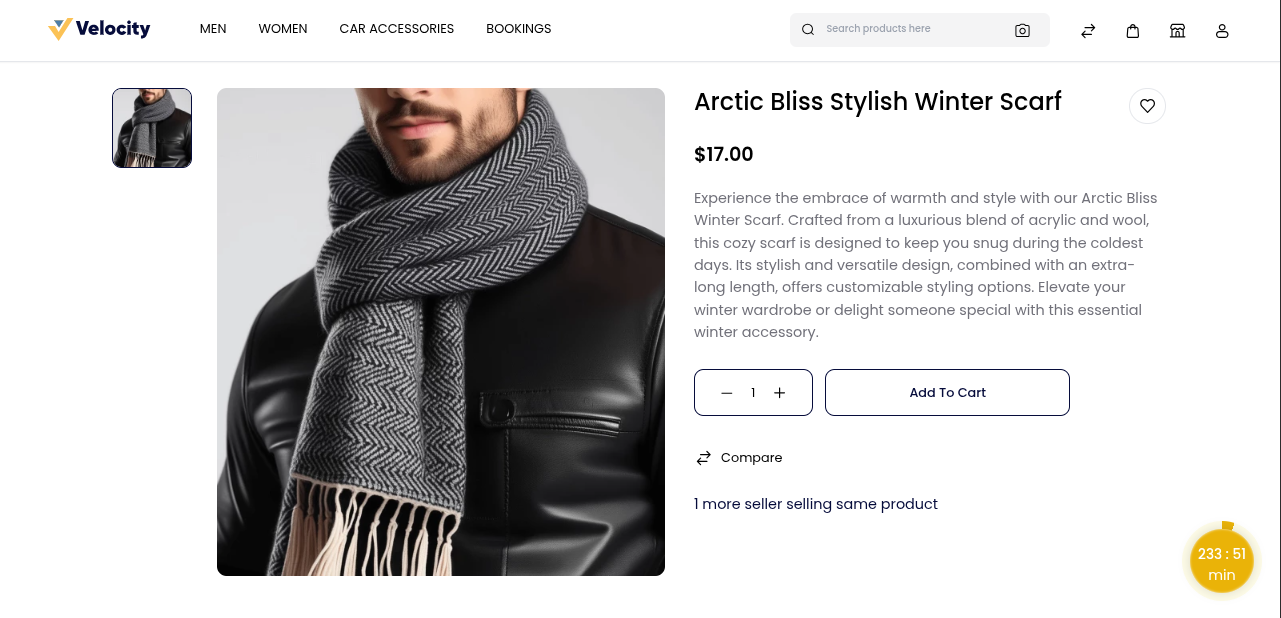Click the yellow countdown timer badge
Image resolution: width=1281 pixels, height=618 pixels.
pyautogui.click(x=1222, y=563)
